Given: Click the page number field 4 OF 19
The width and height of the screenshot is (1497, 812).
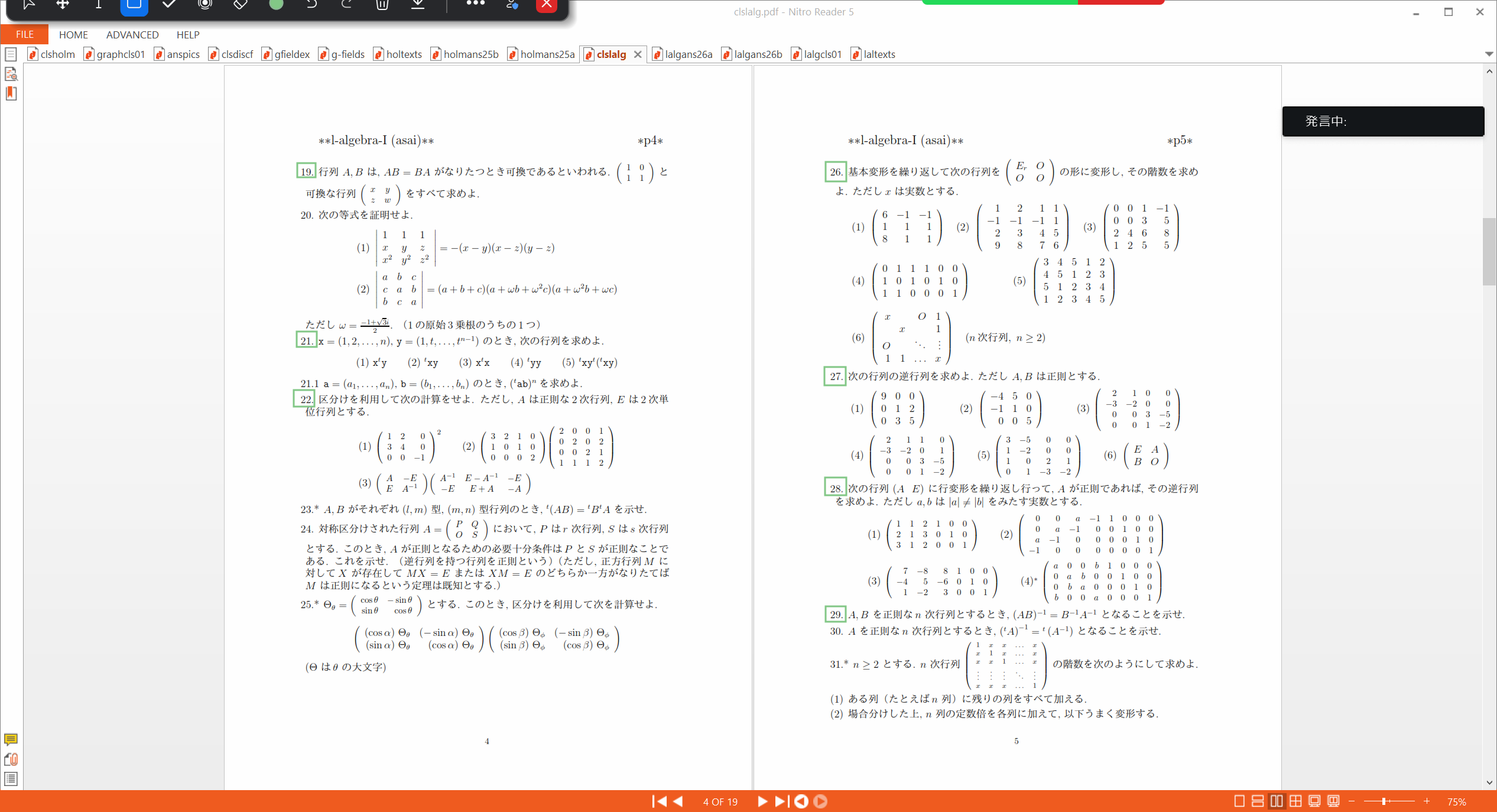Looking at the screenshot, I should pyautogui.click(x=720, y=802).
